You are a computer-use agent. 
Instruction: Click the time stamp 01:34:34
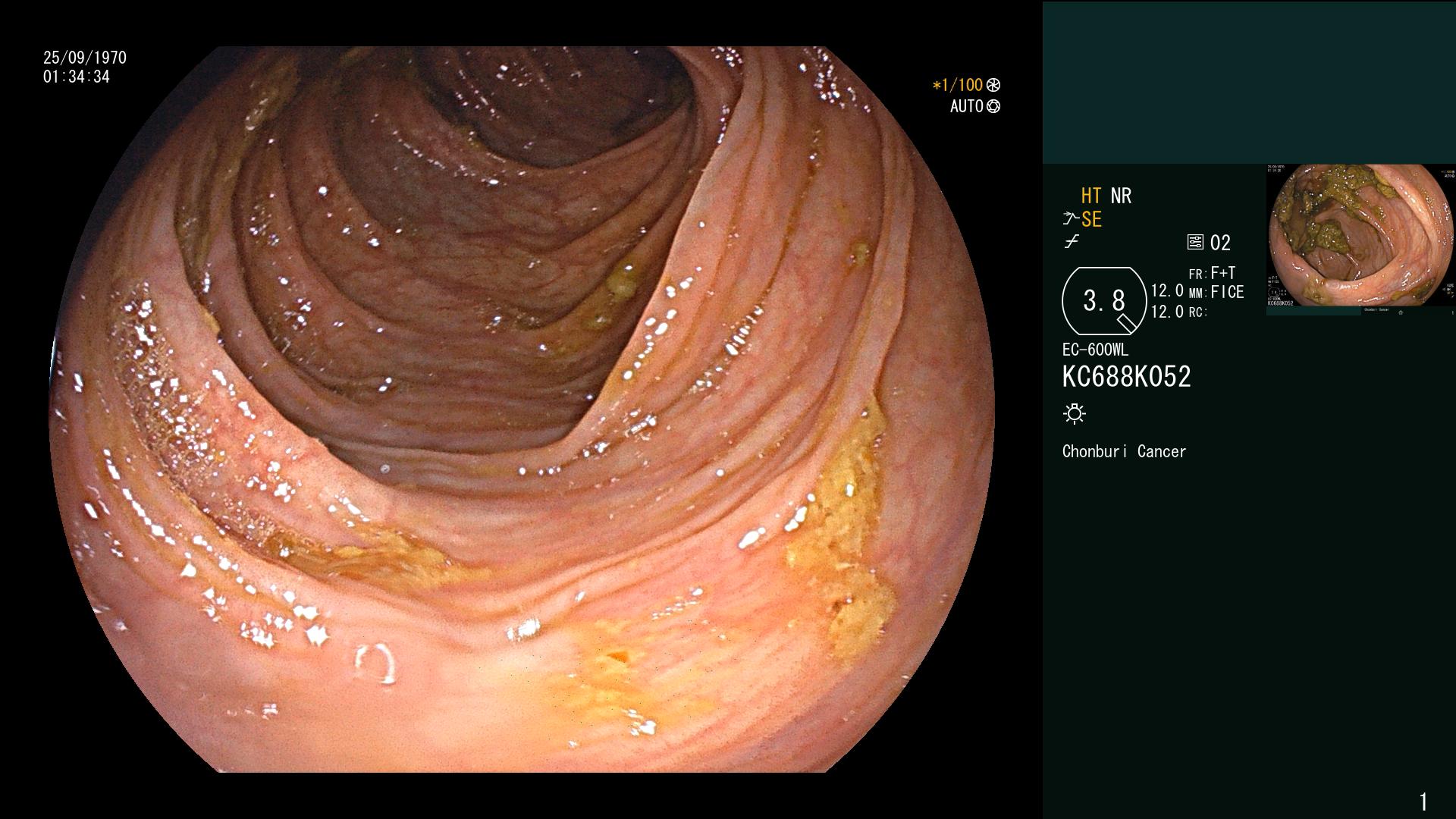click(77, 77)
